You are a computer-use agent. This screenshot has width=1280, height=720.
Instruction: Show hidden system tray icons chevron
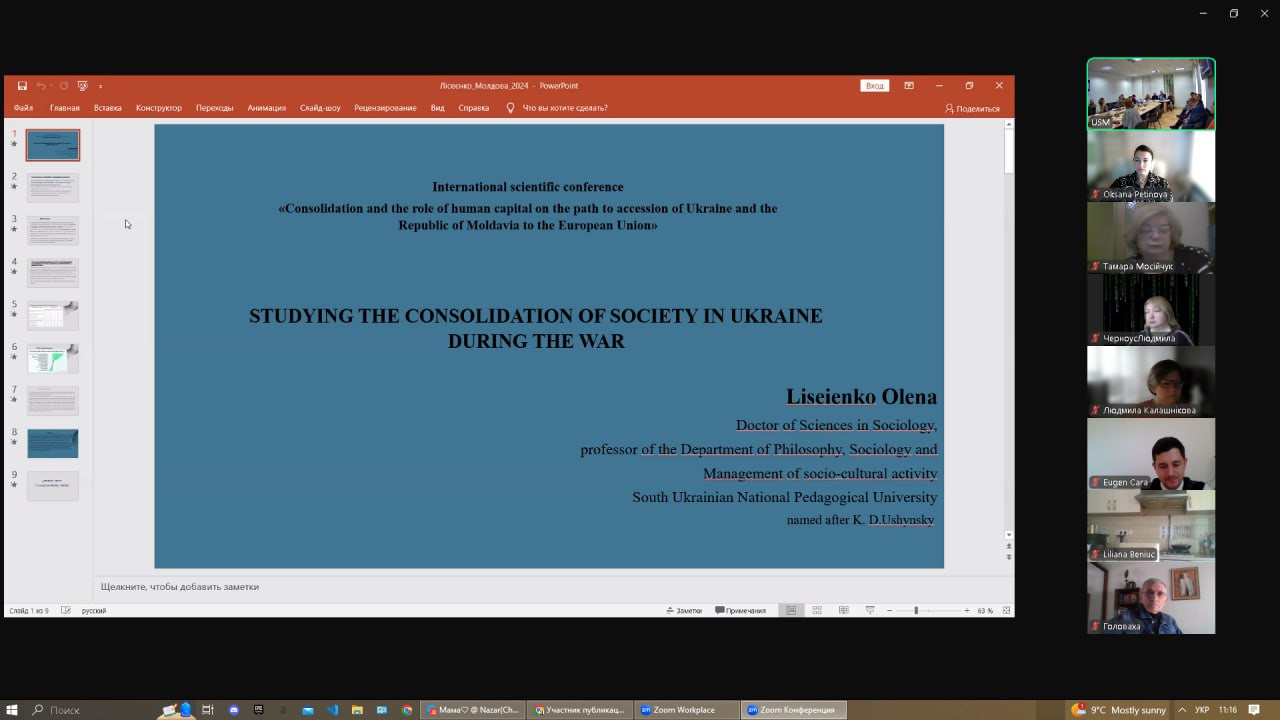tap(1182, 710)
